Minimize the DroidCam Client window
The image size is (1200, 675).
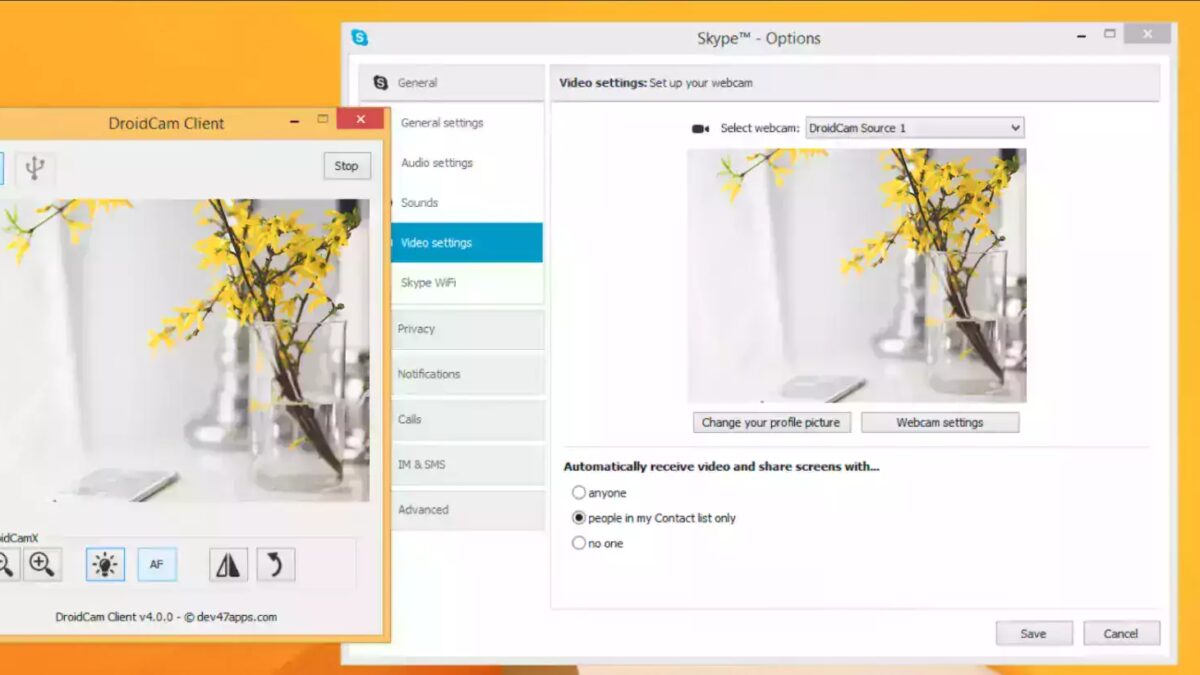tap(295, 120)
